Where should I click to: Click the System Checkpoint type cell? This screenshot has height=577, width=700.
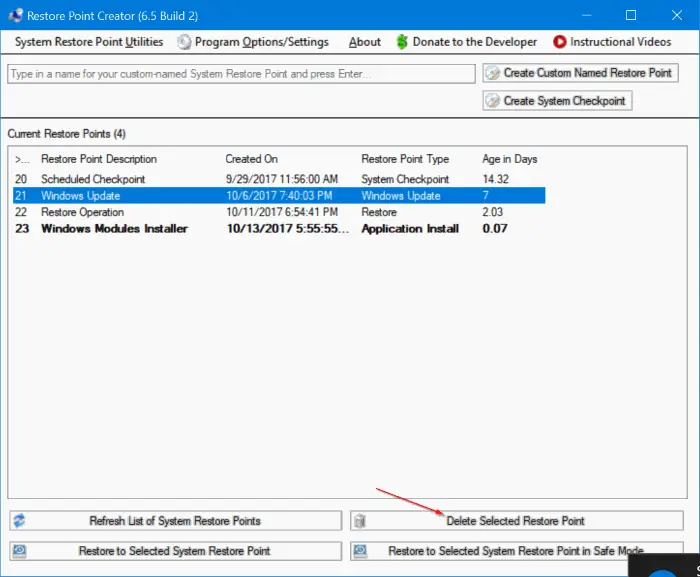coord(405,179)
